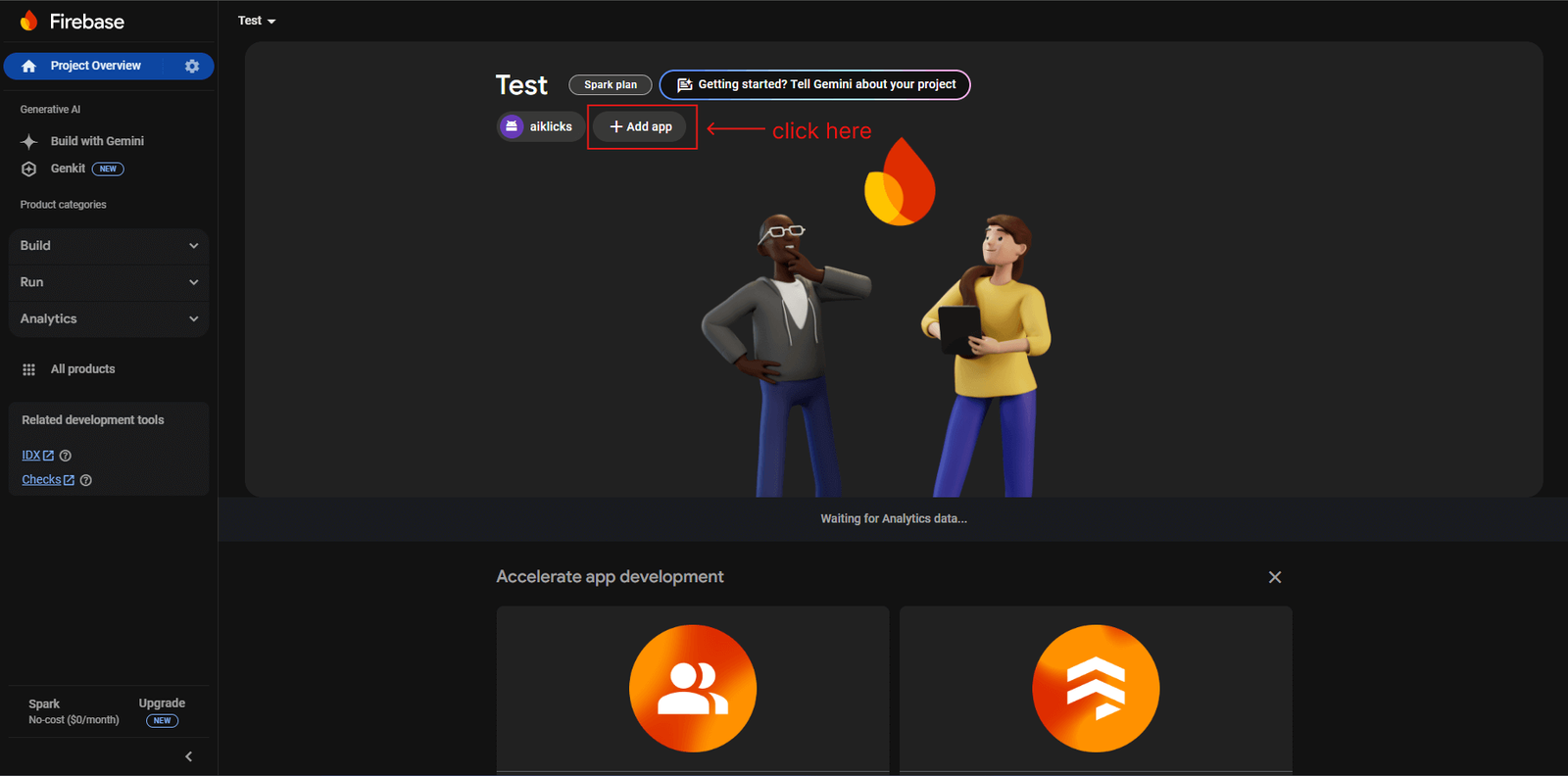Open the Test project dropdown
The image size is (1568, 776).
tap(257, 21)
